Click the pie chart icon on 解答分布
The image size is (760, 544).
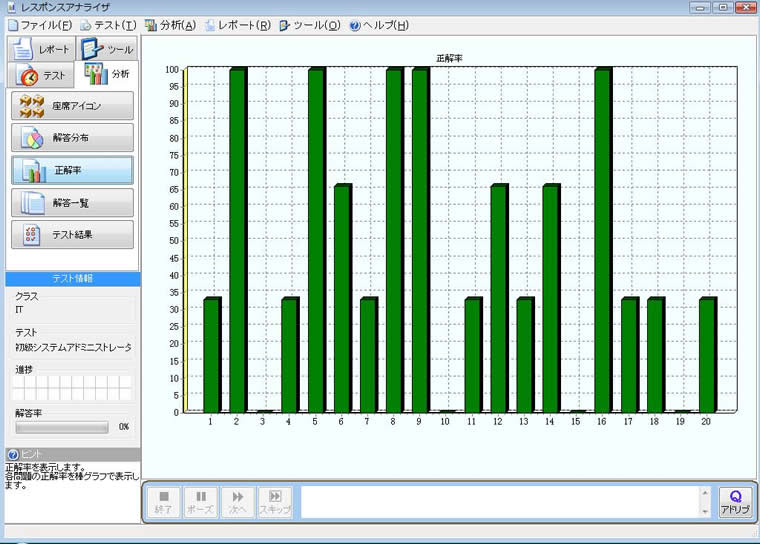33,139
